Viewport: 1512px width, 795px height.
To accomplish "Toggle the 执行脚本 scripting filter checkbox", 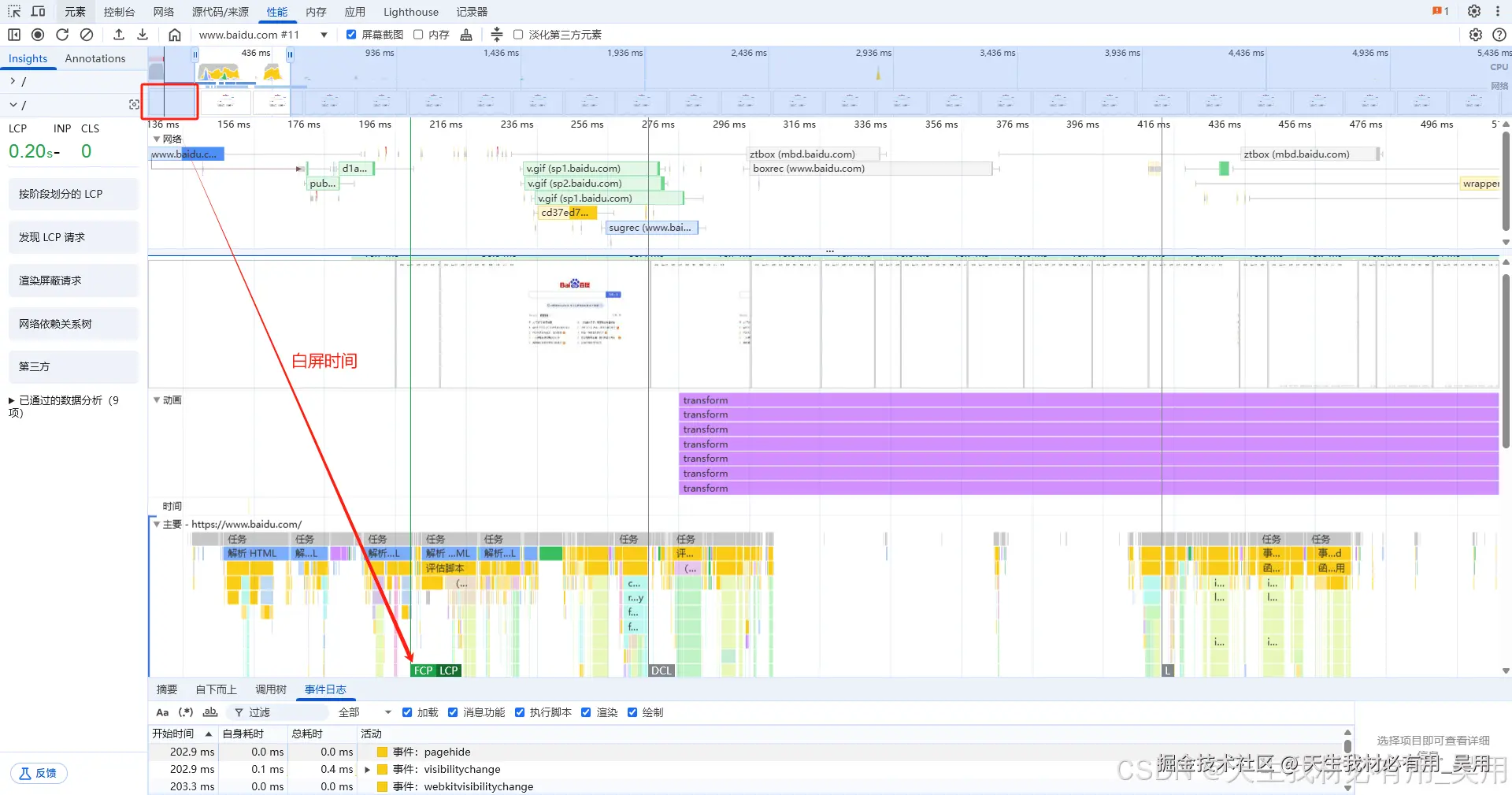I will pyautogui.click(x=520, y=712).
